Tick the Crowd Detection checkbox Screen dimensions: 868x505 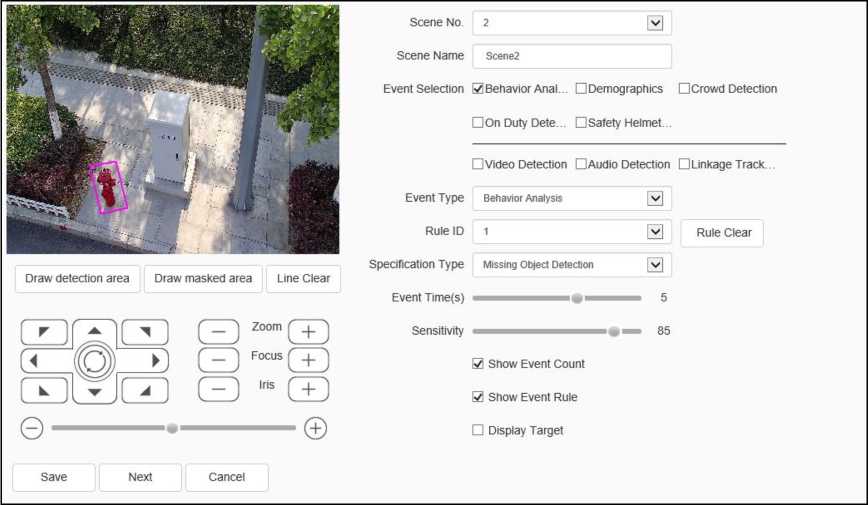[x=684, y=89]
